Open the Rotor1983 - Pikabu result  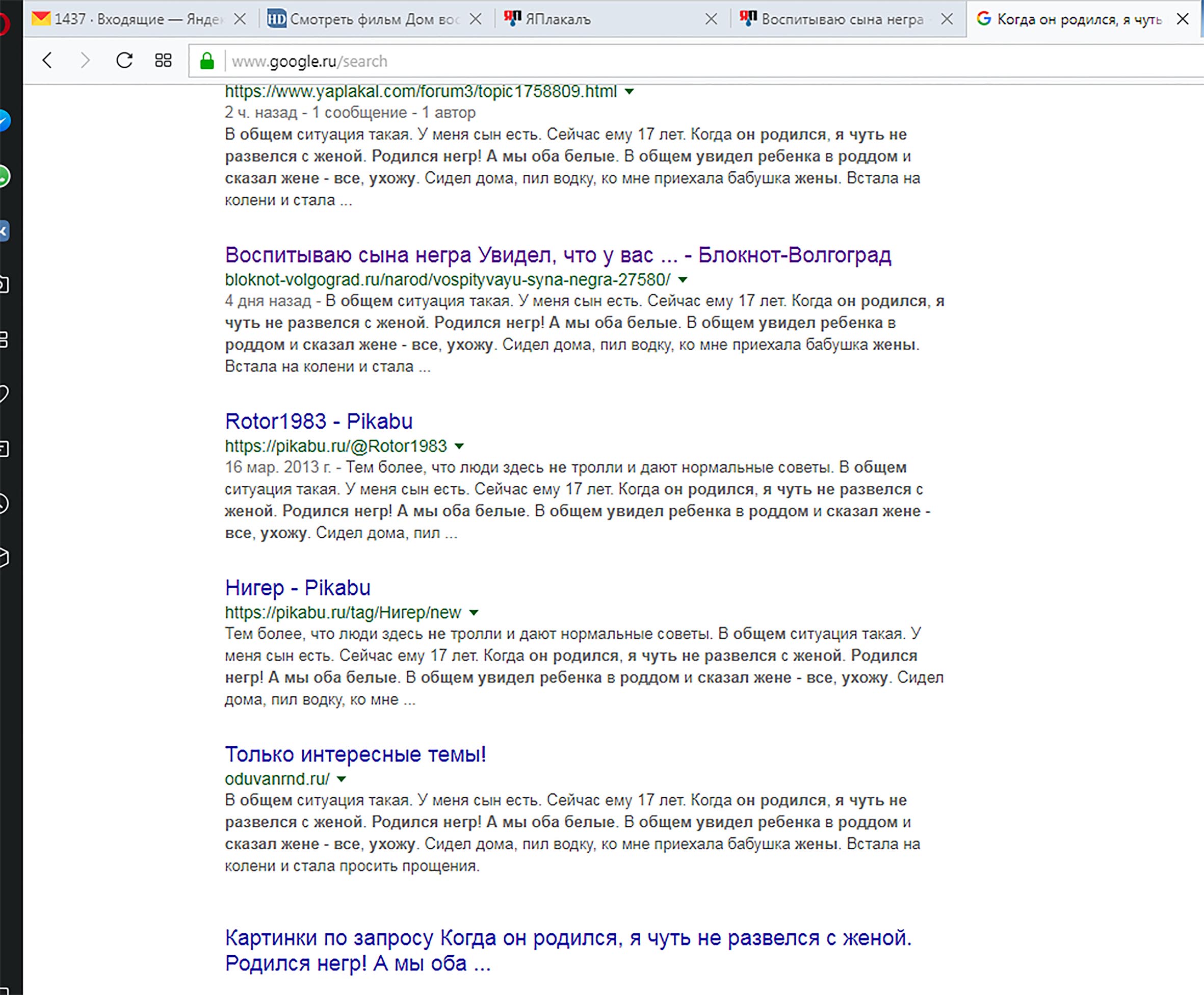click(319, 421)
